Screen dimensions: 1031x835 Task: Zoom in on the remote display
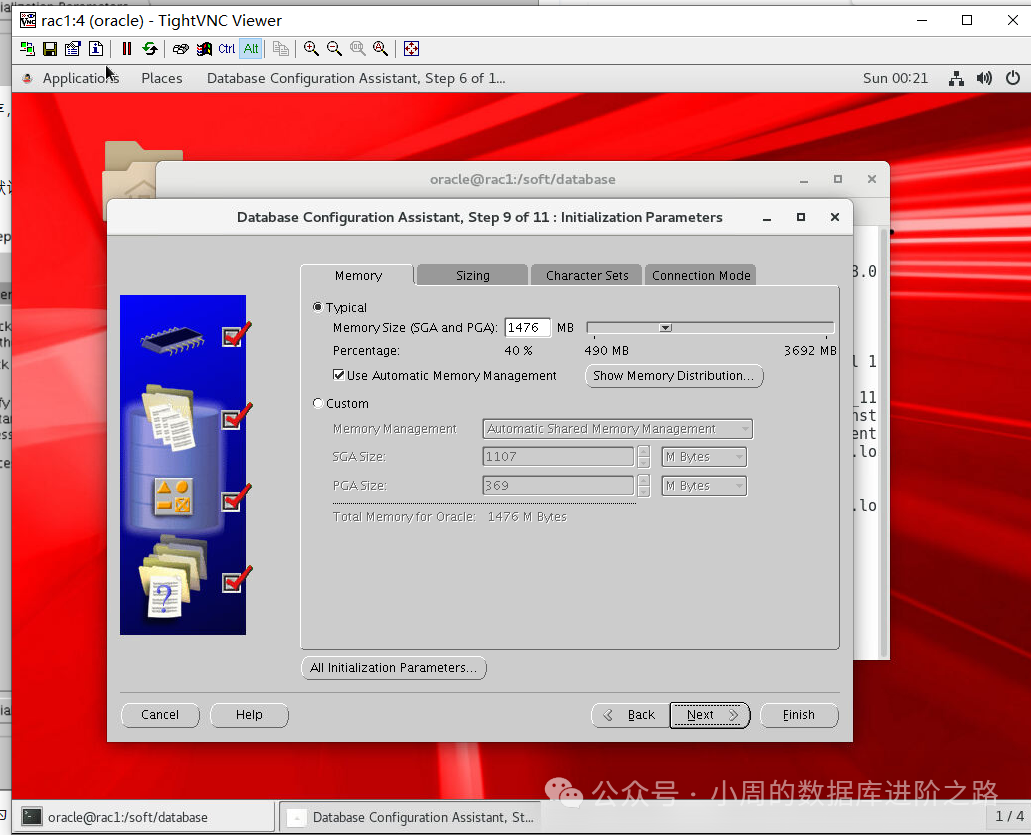tap(311, 49)
